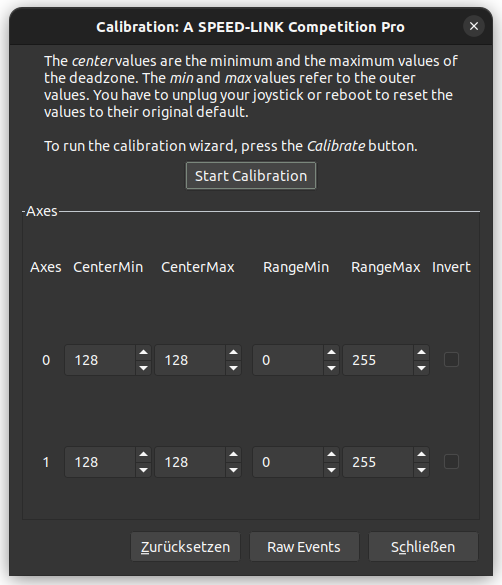Click the Axes column header in table
Image resolution: width=502 pixels, height=585 pixels.
coord(46,267)
